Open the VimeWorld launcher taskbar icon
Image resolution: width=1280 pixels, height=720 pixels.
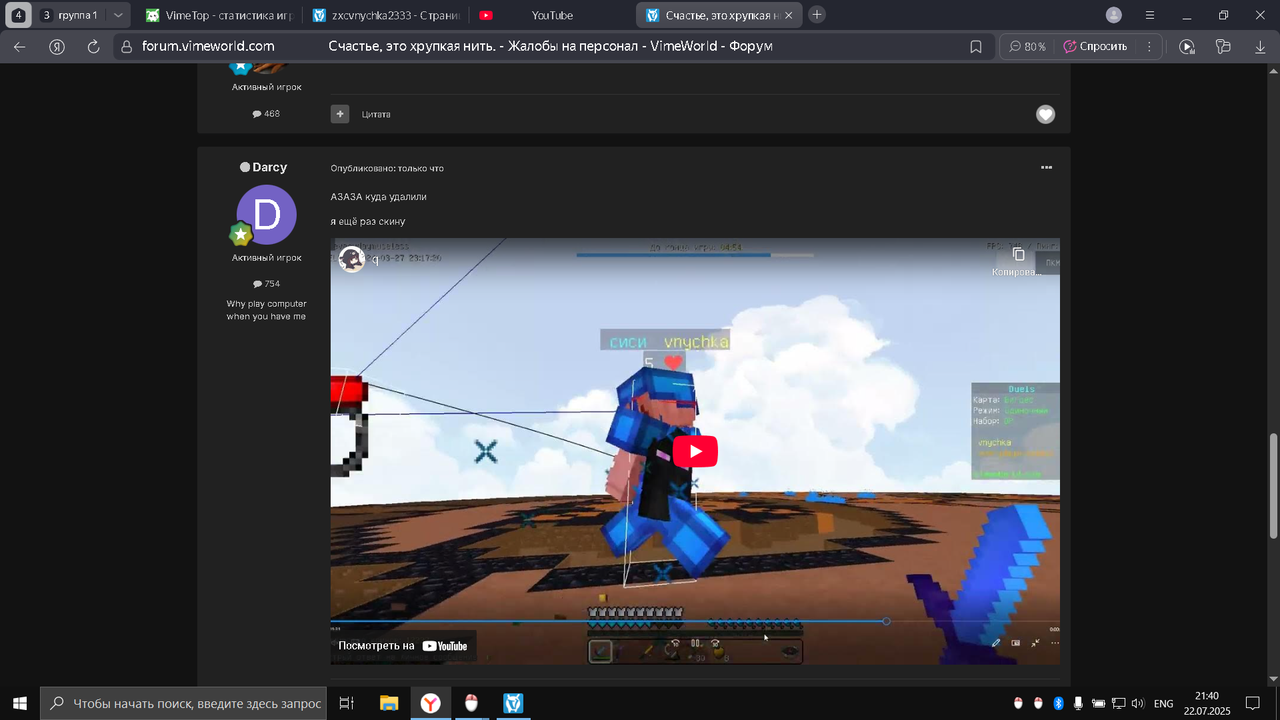pos(513,703)
